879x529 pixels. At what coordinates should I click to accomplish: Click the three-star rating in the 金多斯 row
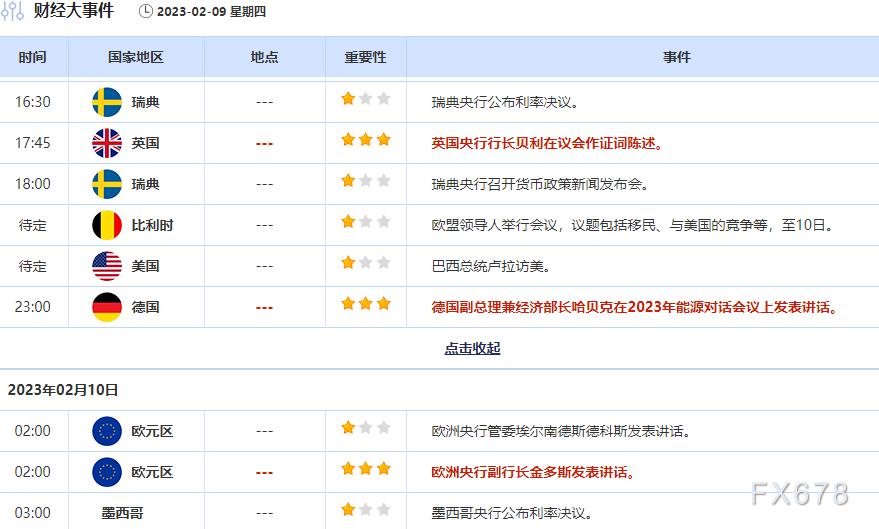pyautogui.click(x=366, y=468)
